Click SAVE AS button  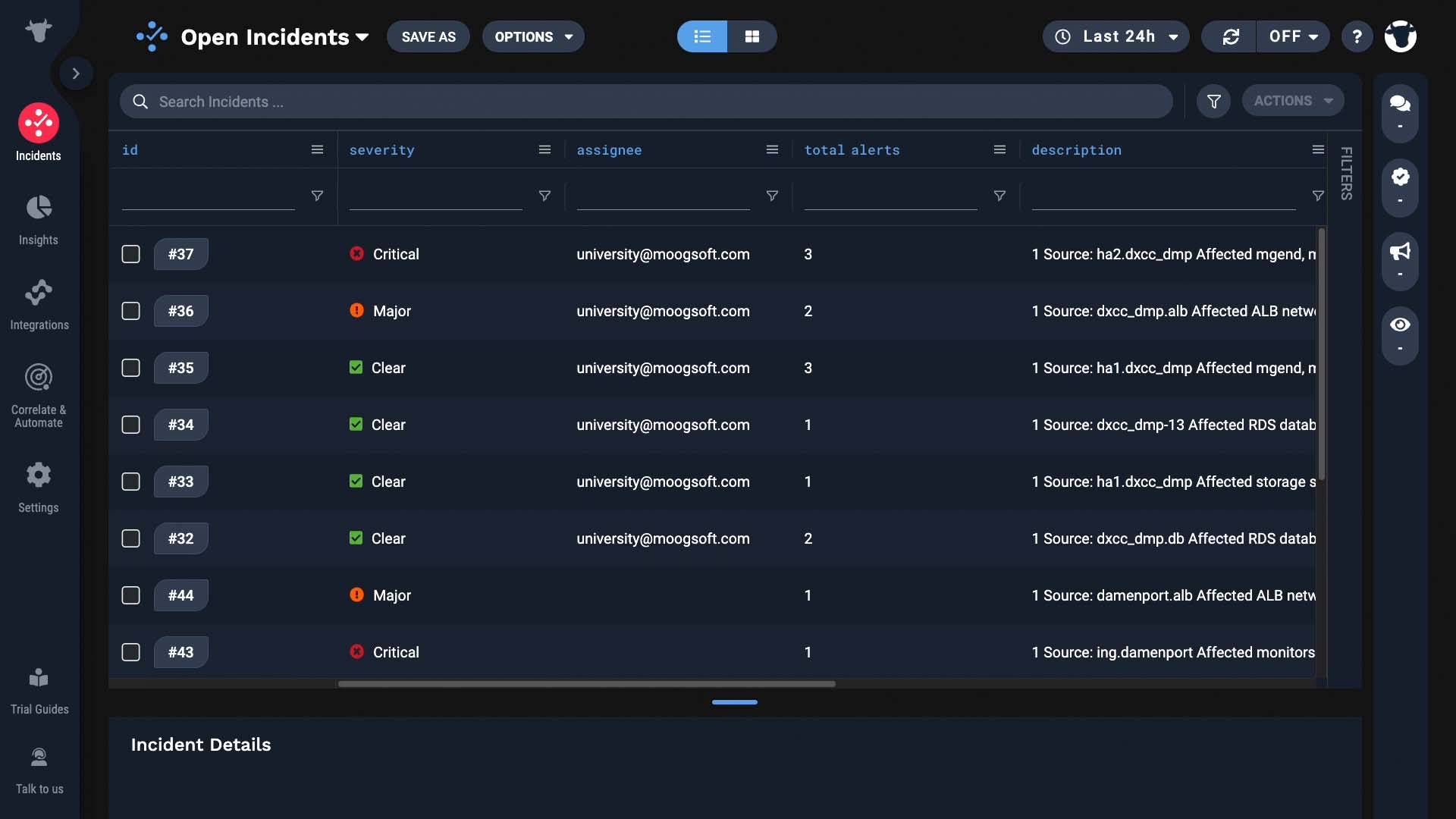pyautogui.click(x=428, y=36)
